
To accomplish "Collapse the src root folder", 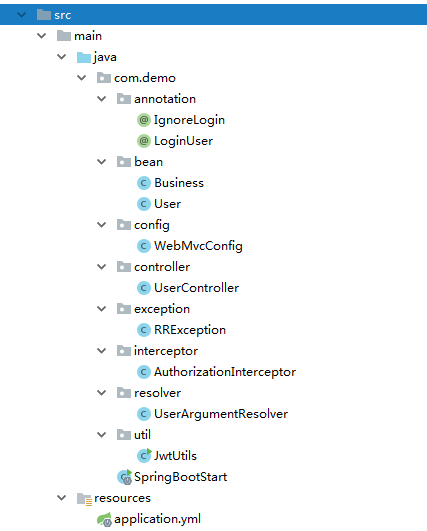I will (21, 15).
